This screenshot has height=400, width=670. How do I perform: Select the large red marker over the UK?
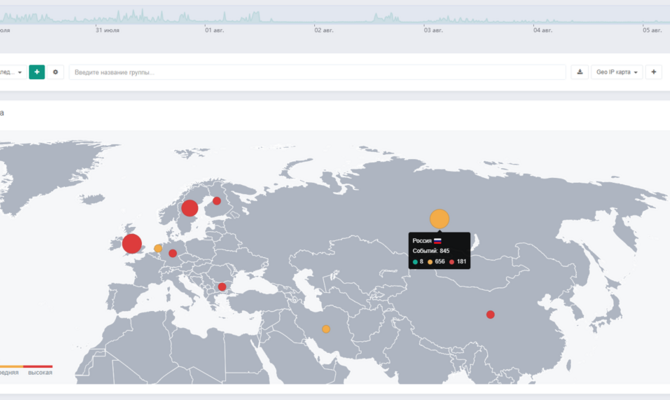[x=132, y=244]
